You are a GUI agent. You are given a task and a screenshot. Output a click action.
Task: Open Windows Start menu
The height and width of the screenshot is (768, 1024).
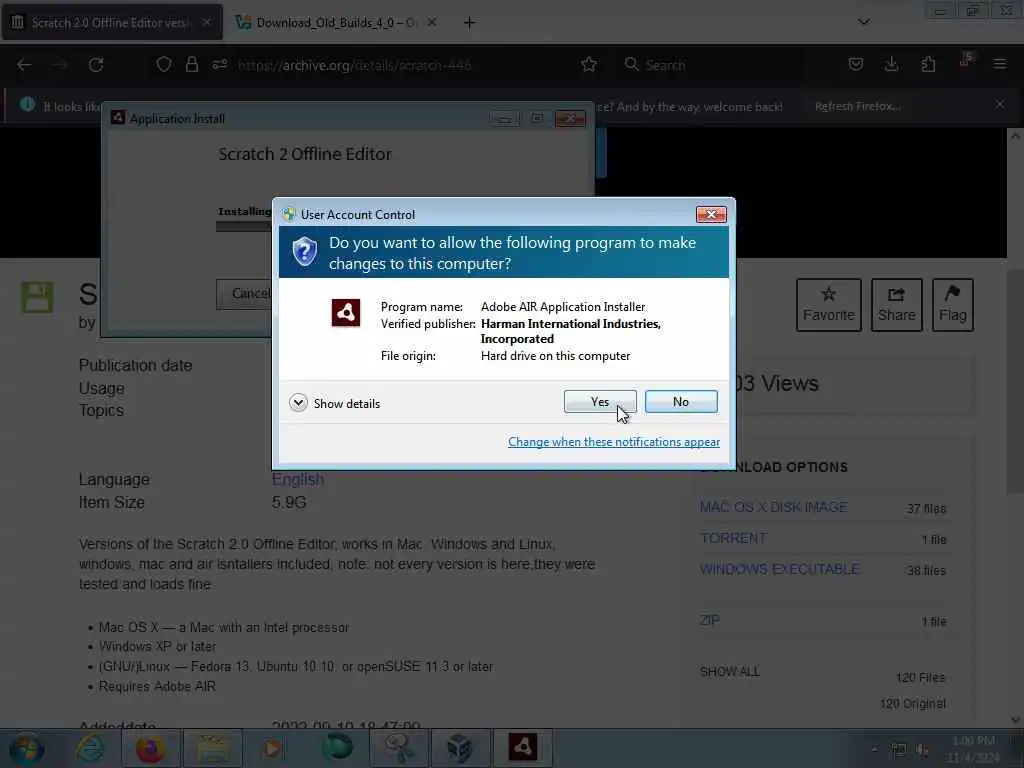[x=27, y=748]
